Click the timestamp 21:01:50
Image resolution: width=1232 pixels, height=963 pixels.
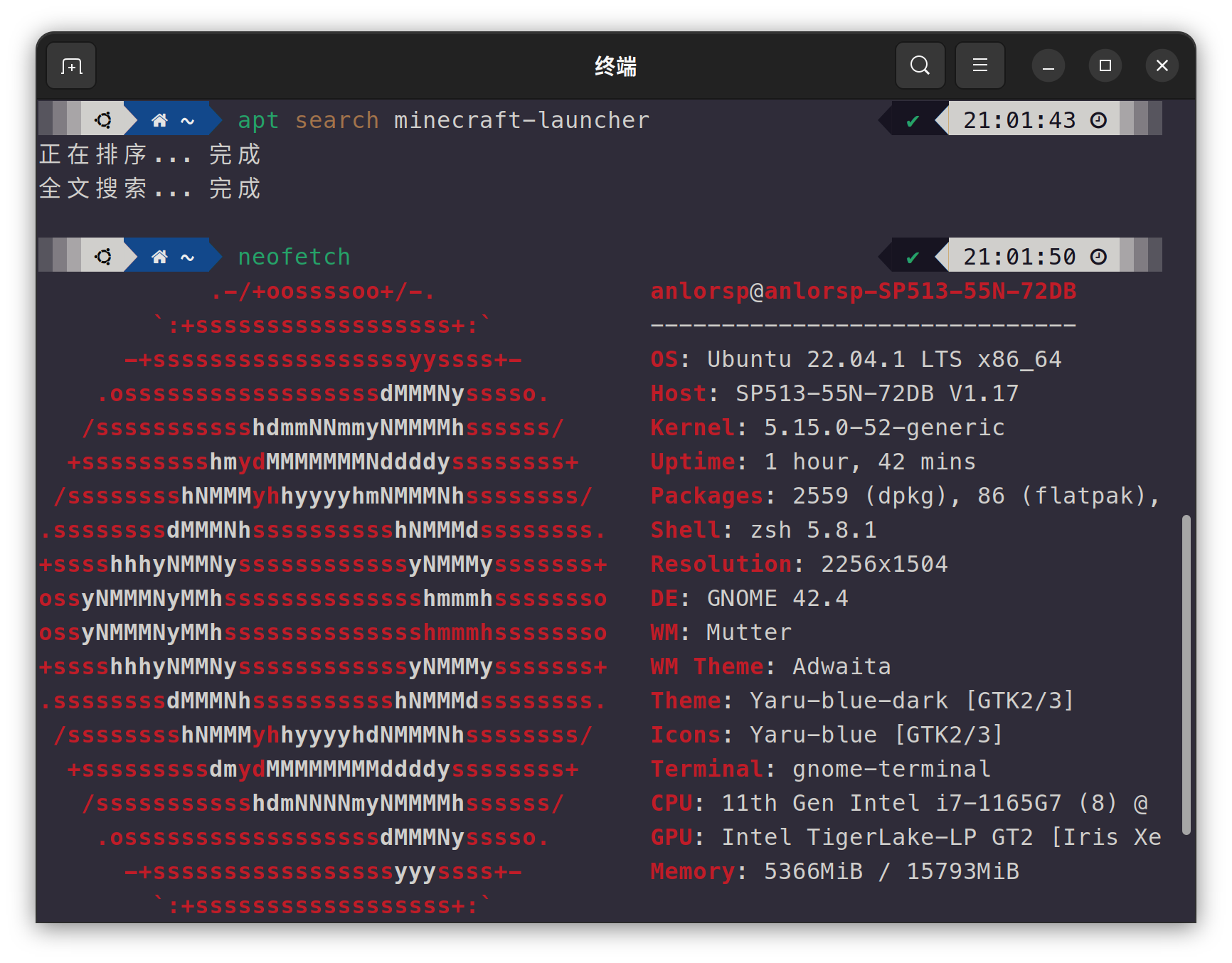pos(1019,257)
